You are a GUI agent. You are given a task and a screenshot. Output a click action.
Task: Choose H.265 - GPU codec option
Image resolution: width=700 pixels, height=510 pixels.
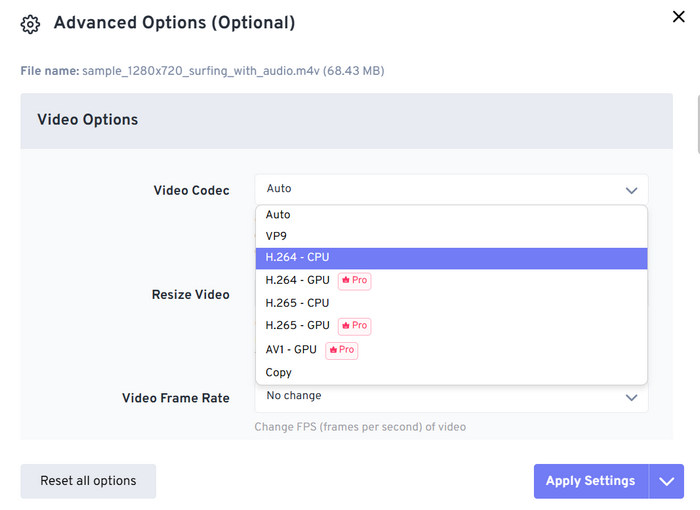(297, 326)
